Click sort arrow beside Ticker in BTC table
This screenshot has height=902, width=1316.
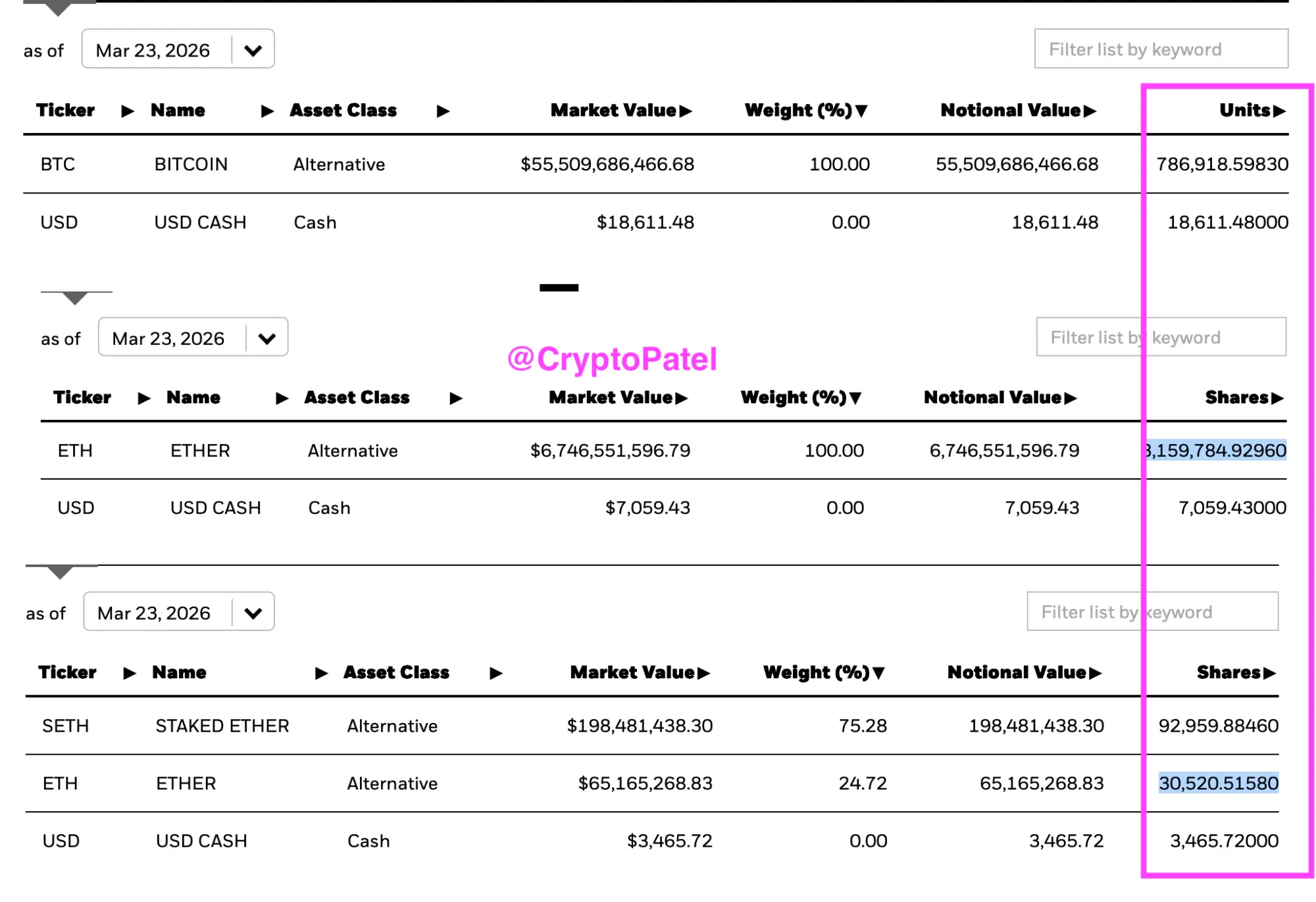point(128,111)
